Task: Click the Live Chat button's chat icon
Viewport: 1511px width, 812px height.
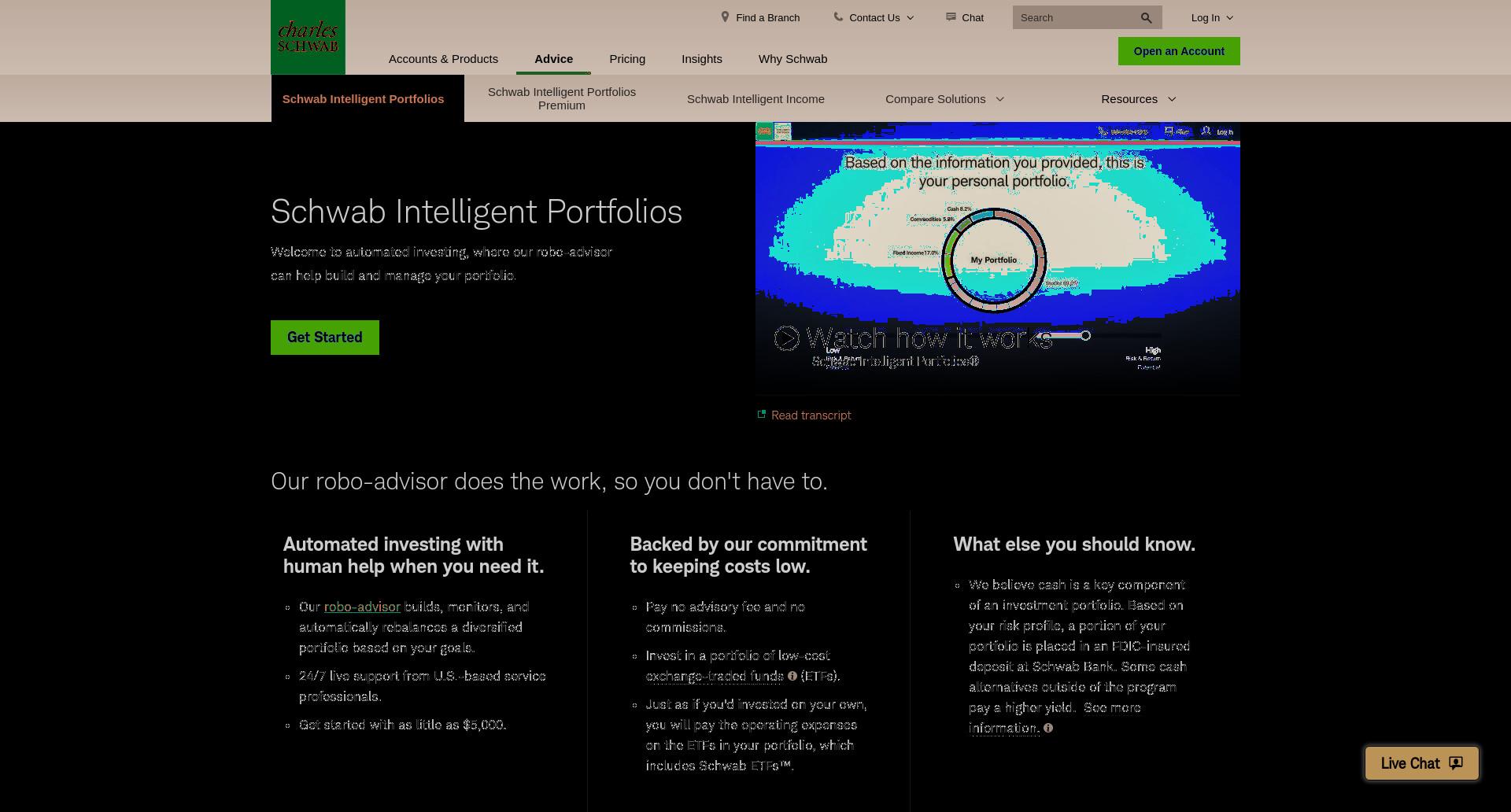Action: pyautogui.click(x=1456, y=763)
